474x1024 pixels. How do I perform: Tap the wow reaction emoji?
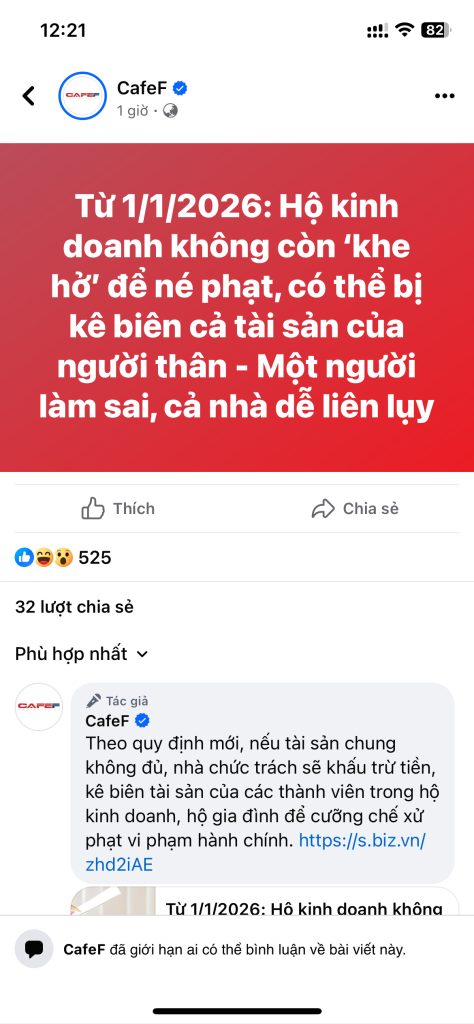click(63, 558)
